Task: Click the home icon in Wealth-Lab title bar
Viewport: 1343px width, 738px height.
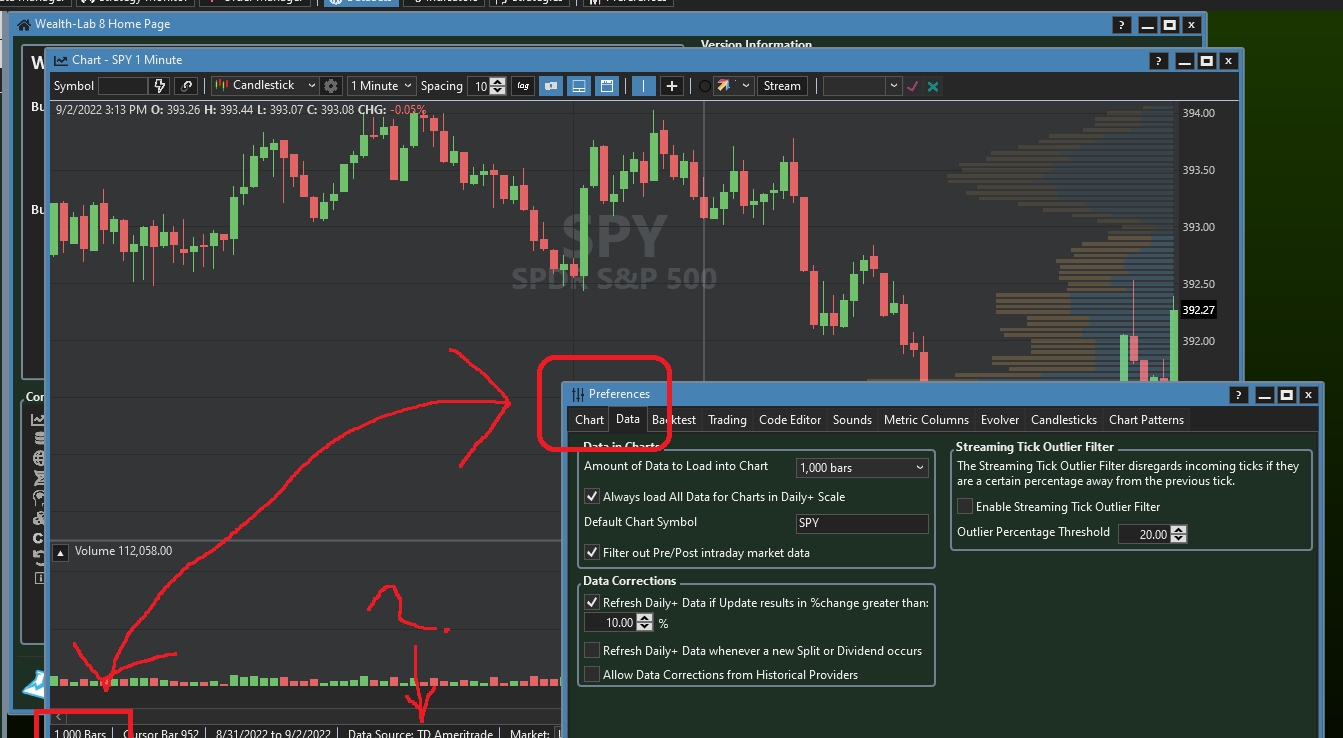Action: 24,24
